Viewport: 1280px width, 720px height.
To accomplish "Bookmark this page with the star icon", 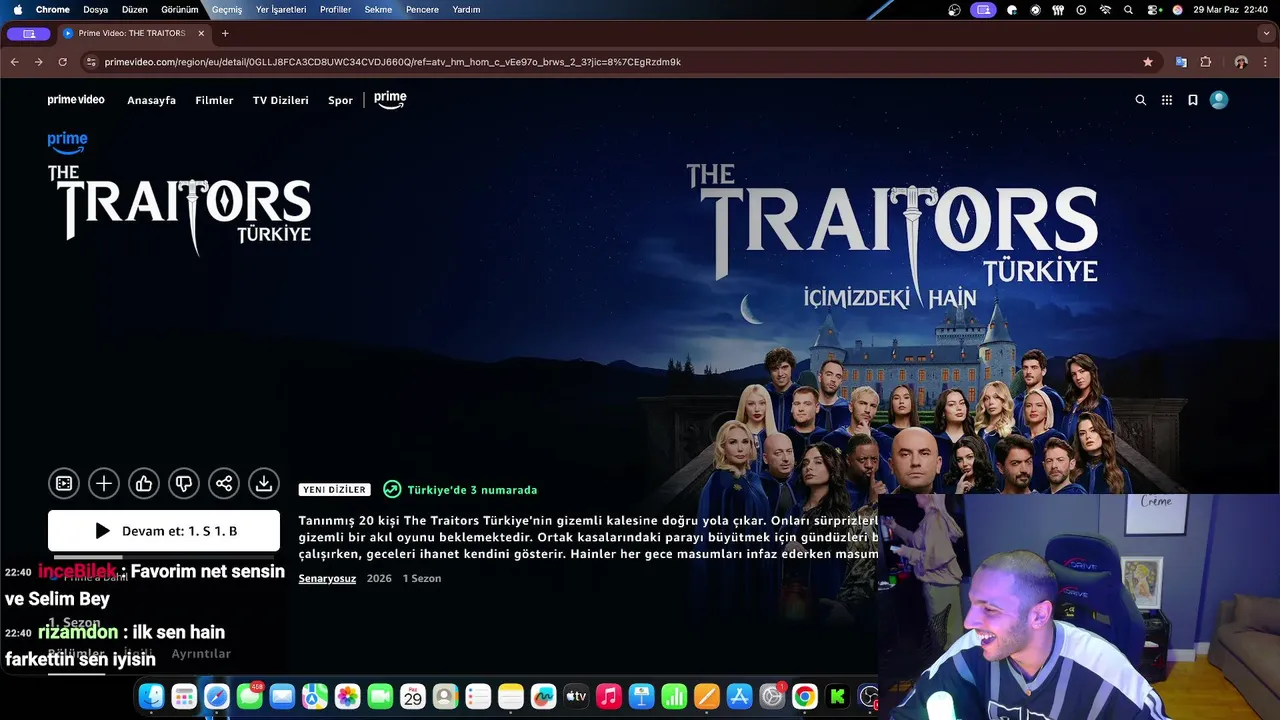I will [1148, 62].
